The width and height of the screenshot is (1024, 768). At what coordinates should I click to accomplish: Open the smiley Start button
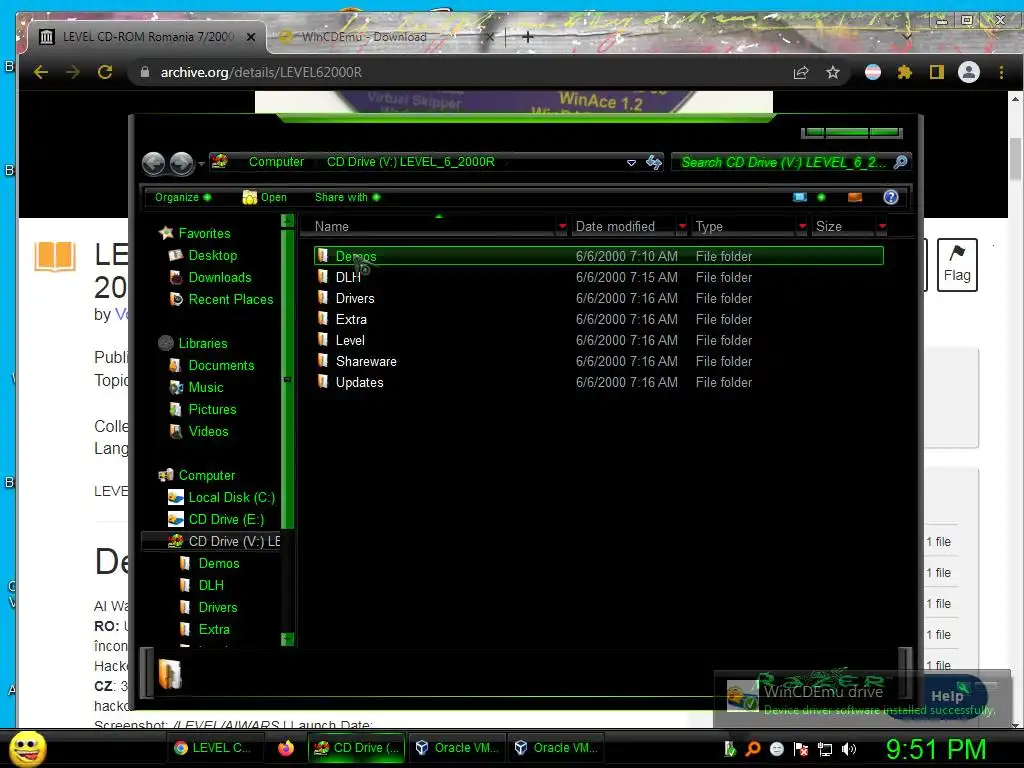[27, 748]
